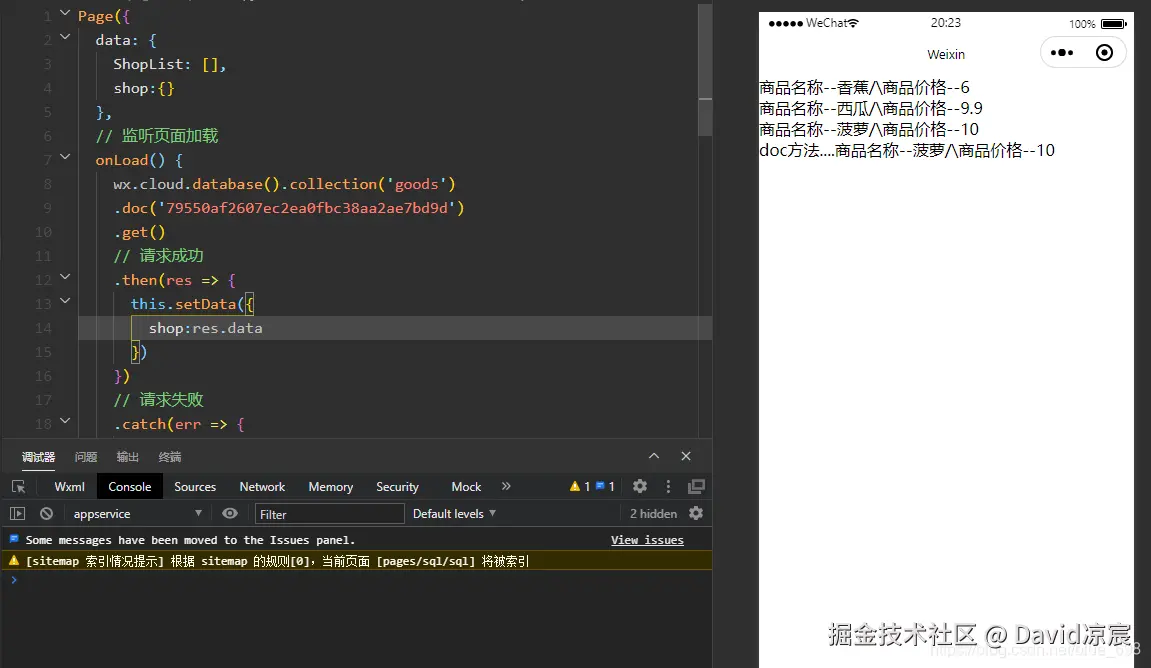The height and width of the screenshot is (668, 1151).
Task: Open the 问题 panel tab
Action: [86, 457]
